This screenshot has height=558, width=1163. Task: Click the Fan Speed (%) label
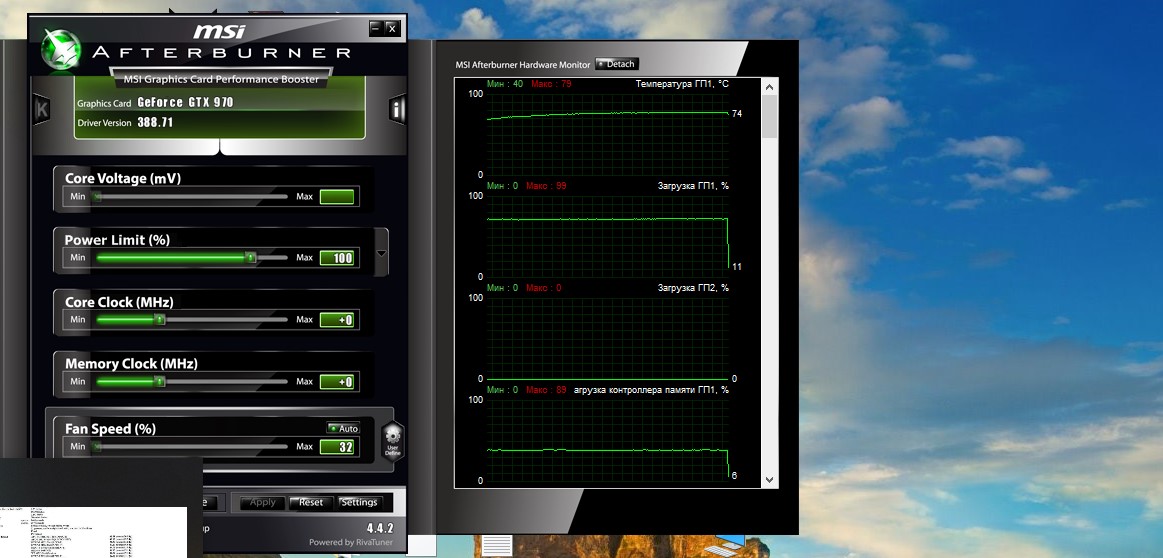click(x=111, y=428)
